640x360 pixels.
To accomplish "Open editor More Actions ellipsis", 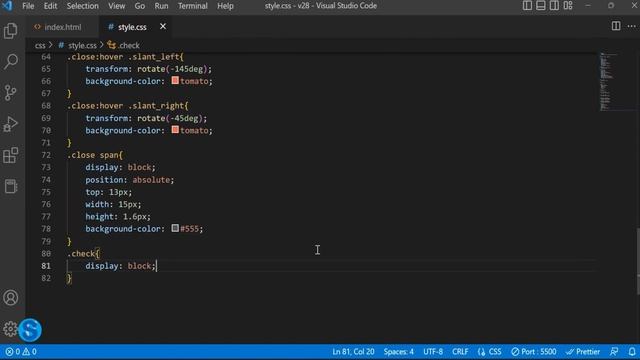I will click(631, 26).
